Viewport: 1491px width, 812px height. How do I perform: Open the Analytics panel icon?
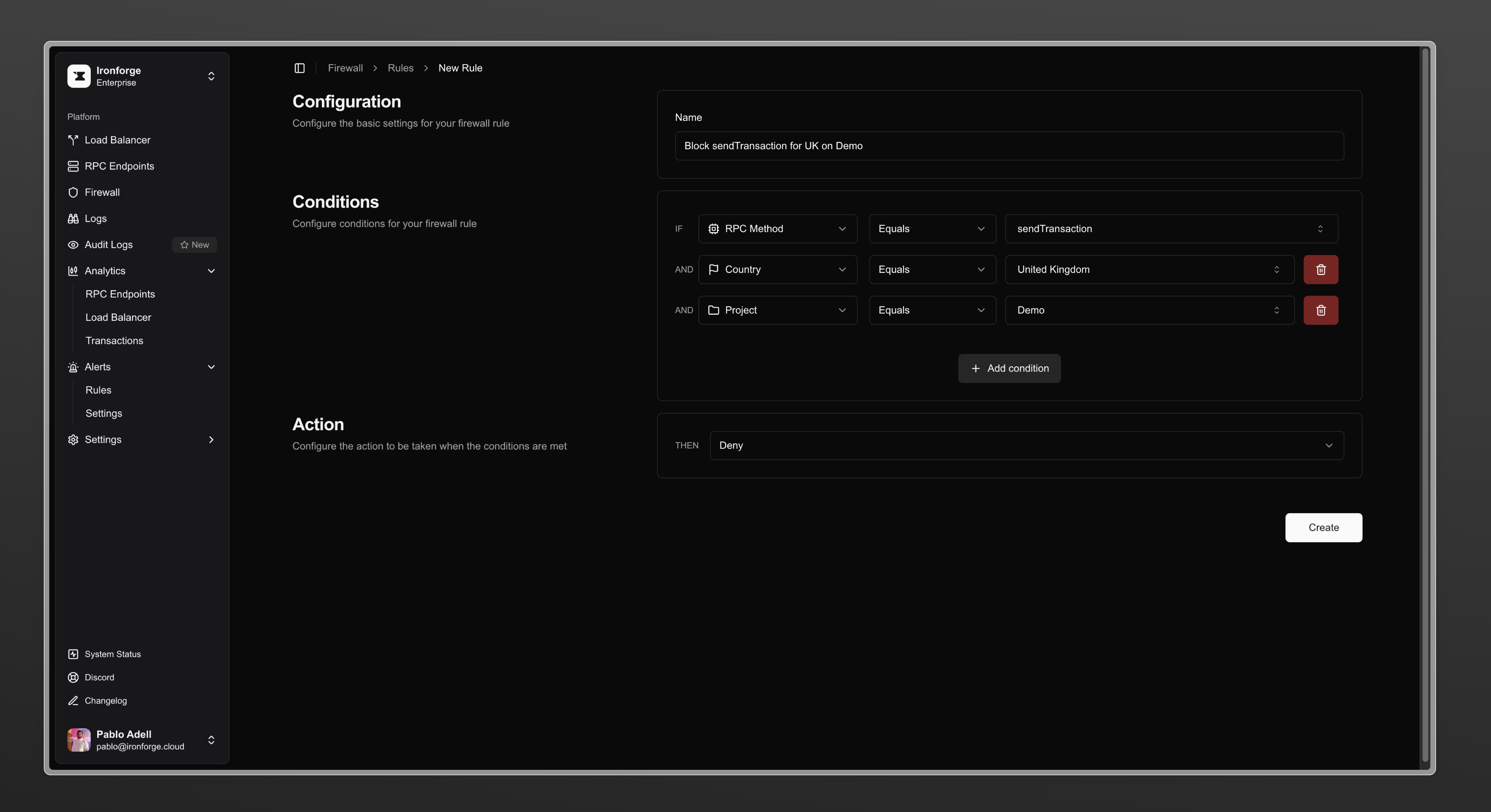tap(73, 271)
